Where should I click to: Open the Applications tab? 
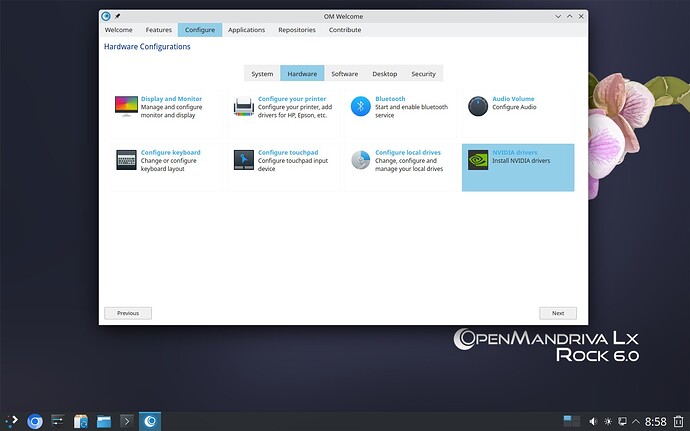pos(246,30)
